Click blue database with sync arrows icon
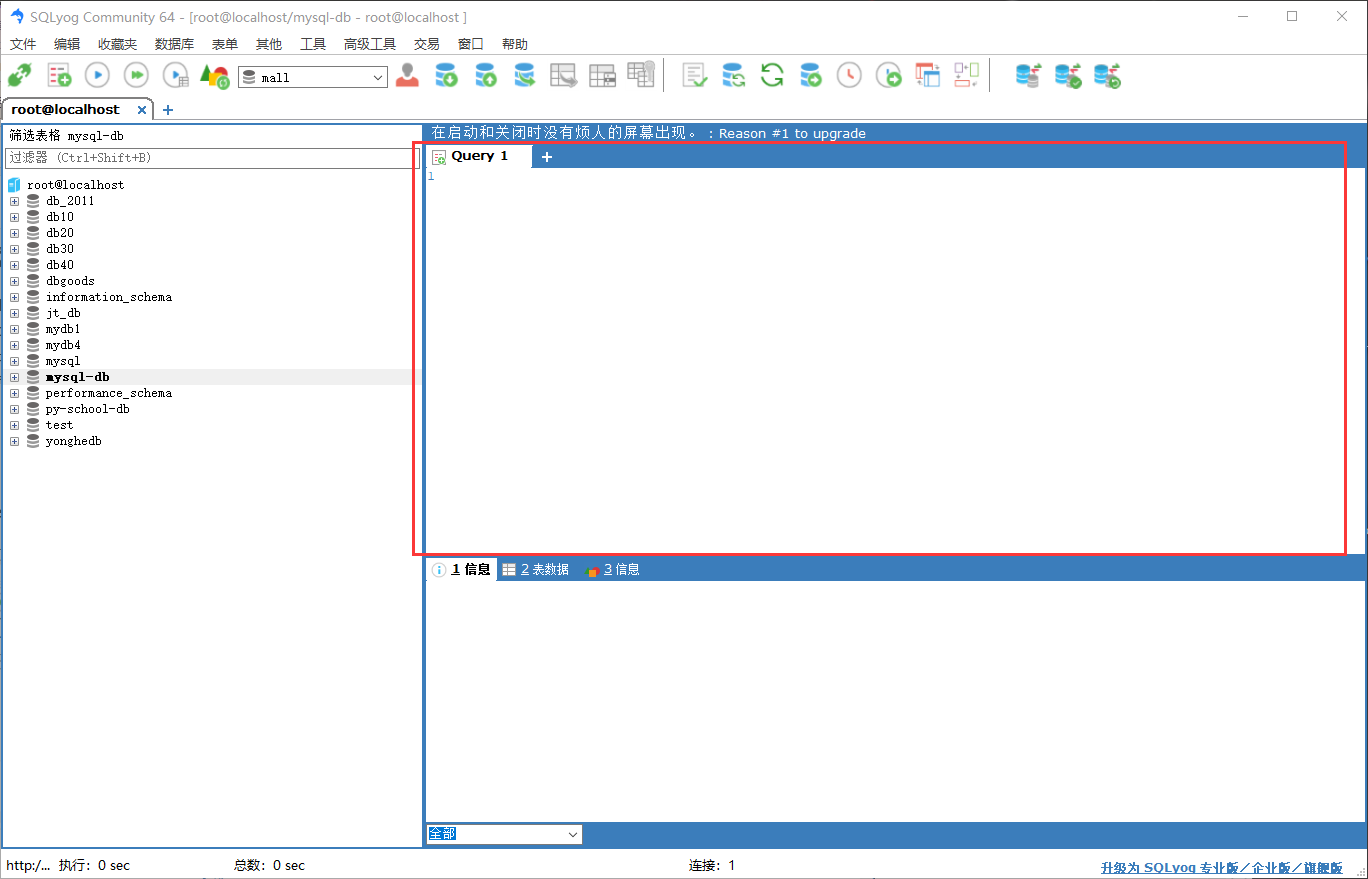Screen dimensions: 1368x879 point(733,76)
